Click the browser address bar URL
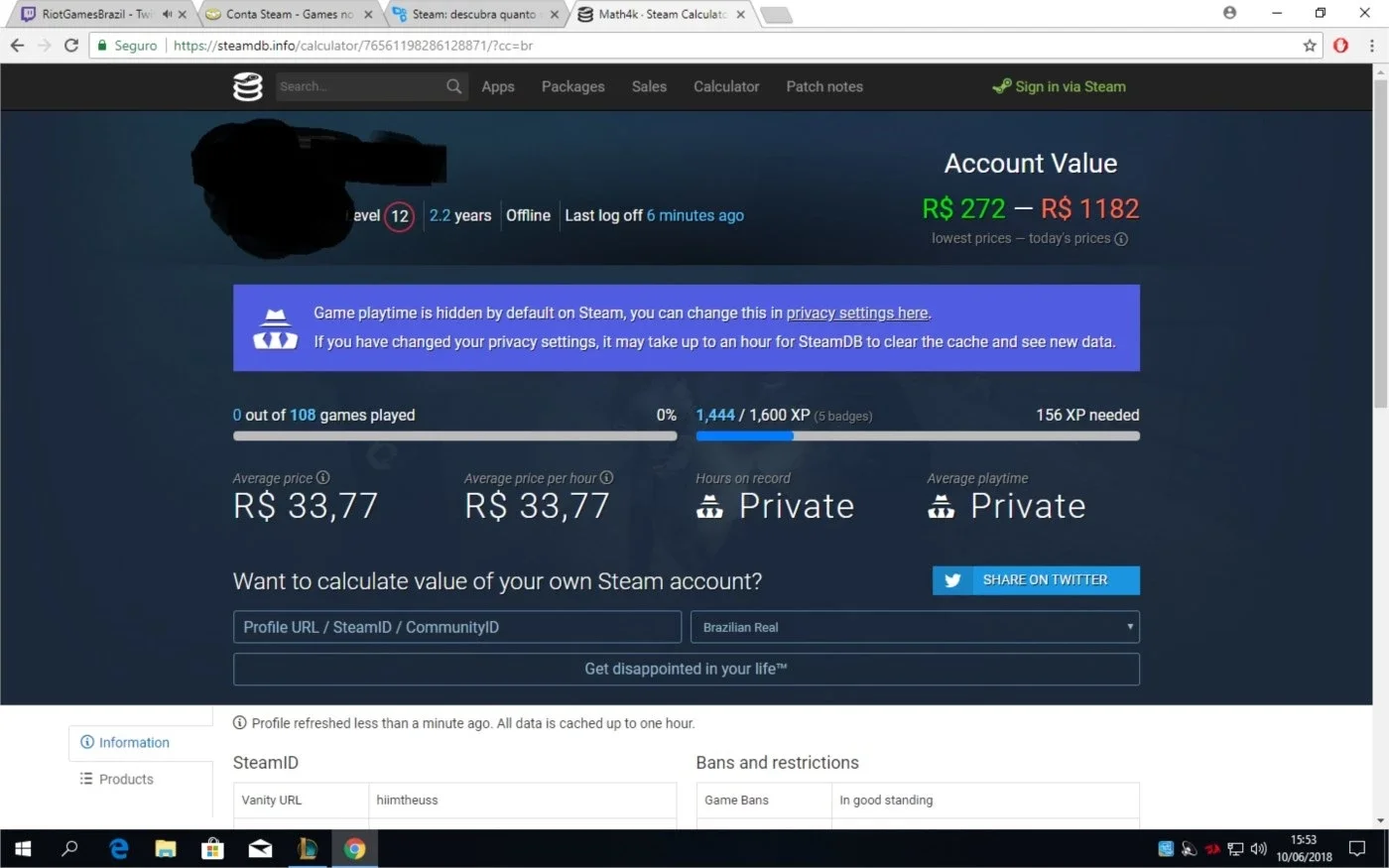 tap(353, 46)
